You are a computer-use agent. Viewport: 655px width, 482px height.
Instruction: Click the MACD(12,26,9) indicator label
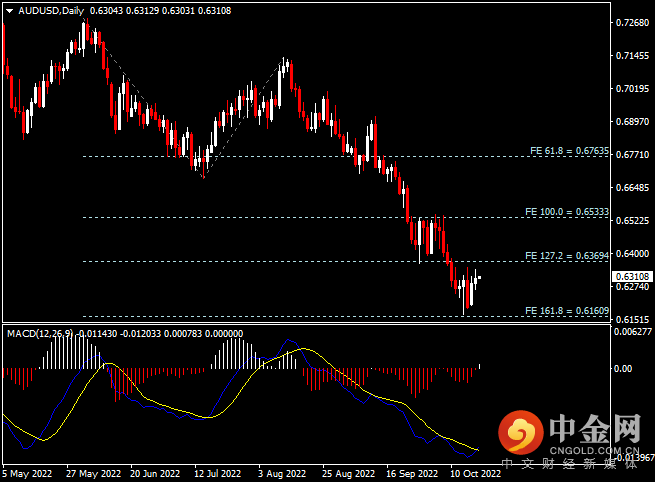click(40, 334)
